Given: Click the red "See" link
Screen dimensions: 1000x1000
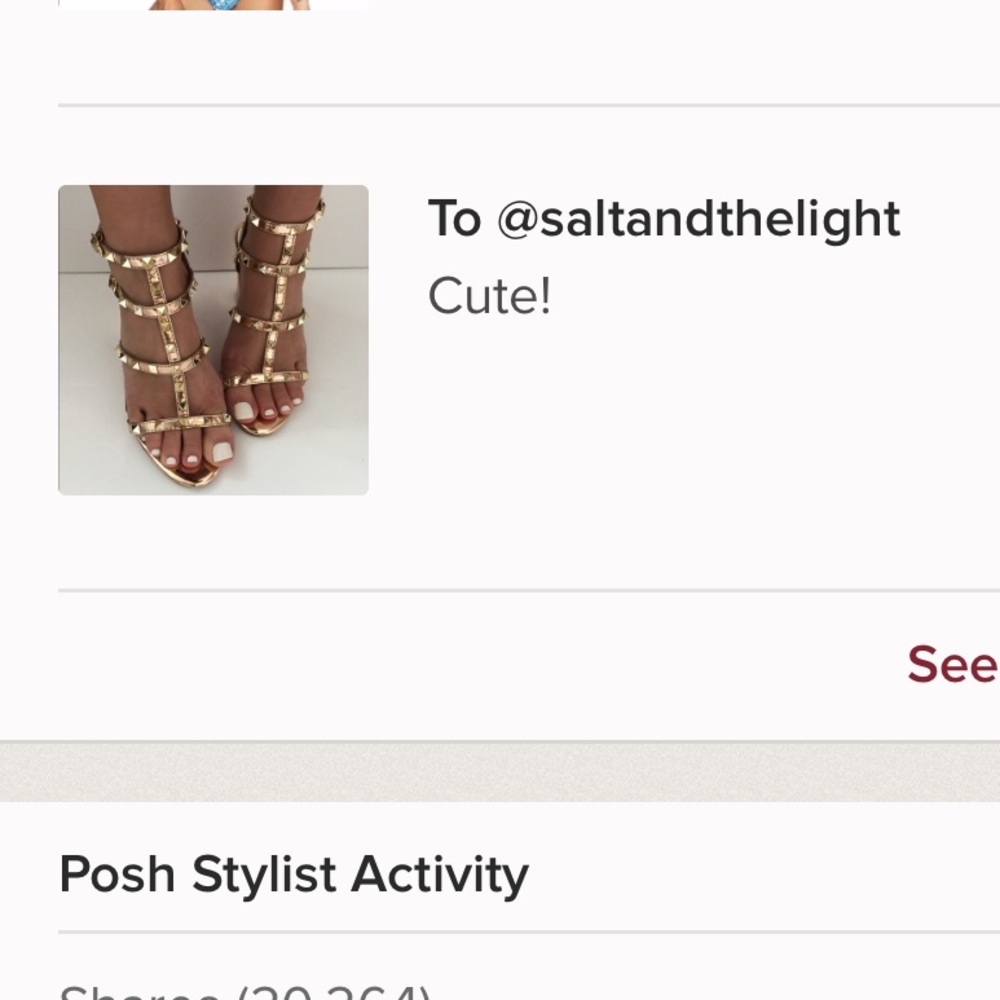Looking at the screenshot, I should tap(952, 664).
